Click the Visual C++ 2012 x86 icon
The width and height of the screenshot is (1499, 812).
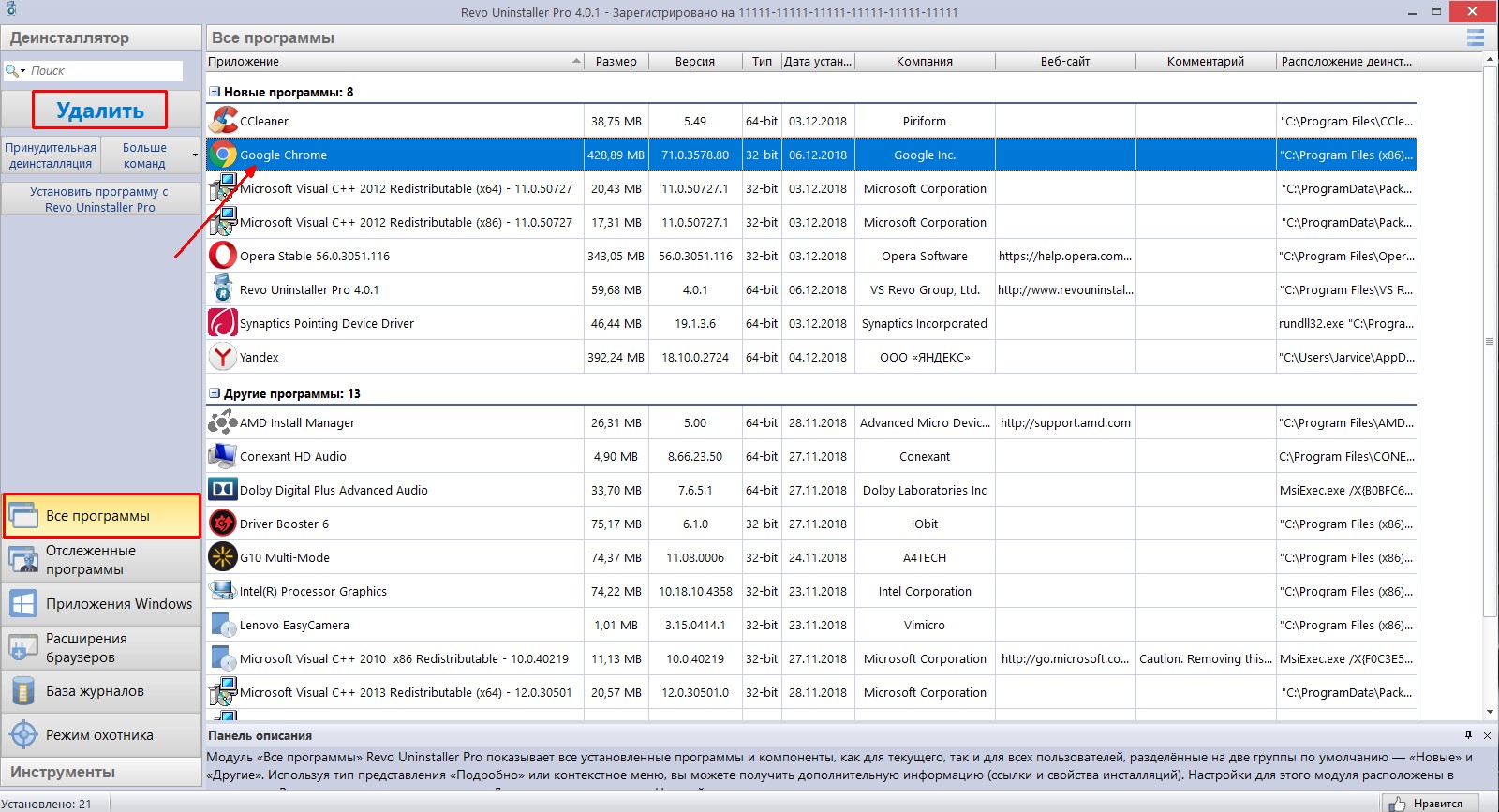click(x=223, y=222)
